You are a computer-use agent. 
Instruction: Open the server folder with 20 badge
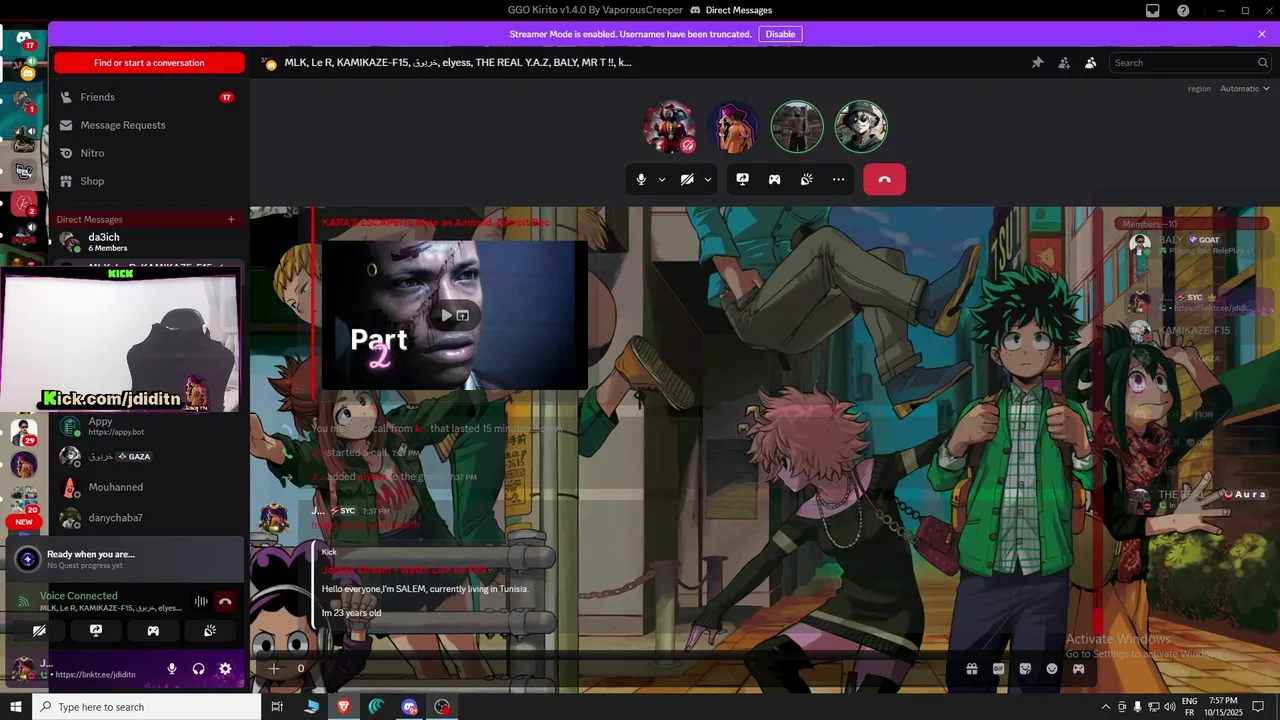point(23,498)
